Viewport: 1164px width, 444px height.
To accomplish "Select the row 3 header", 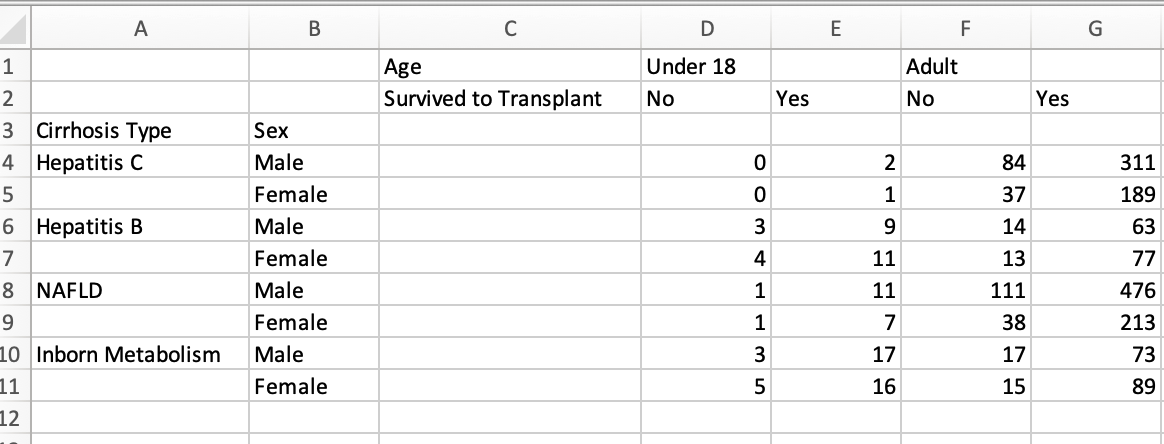I will pyautogui.click(x=13, y=131).
